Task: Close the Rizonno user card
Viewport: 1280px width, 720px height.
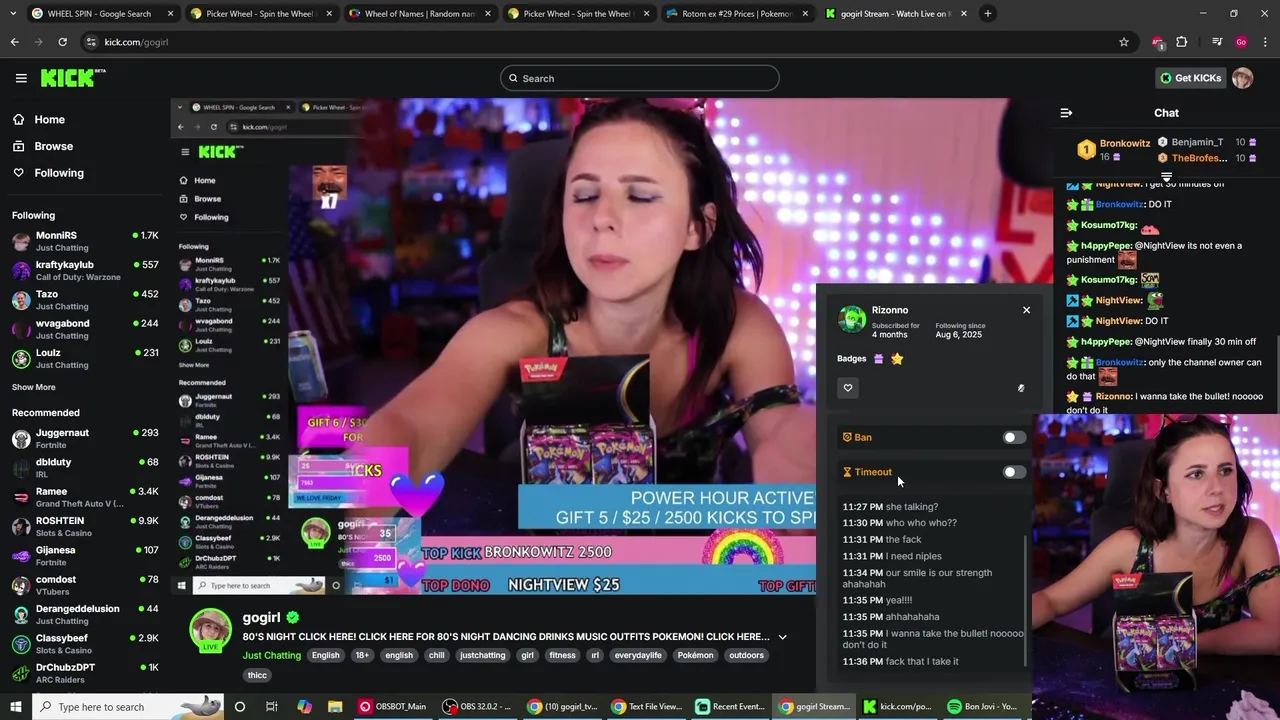Action: coord(1026,310)
